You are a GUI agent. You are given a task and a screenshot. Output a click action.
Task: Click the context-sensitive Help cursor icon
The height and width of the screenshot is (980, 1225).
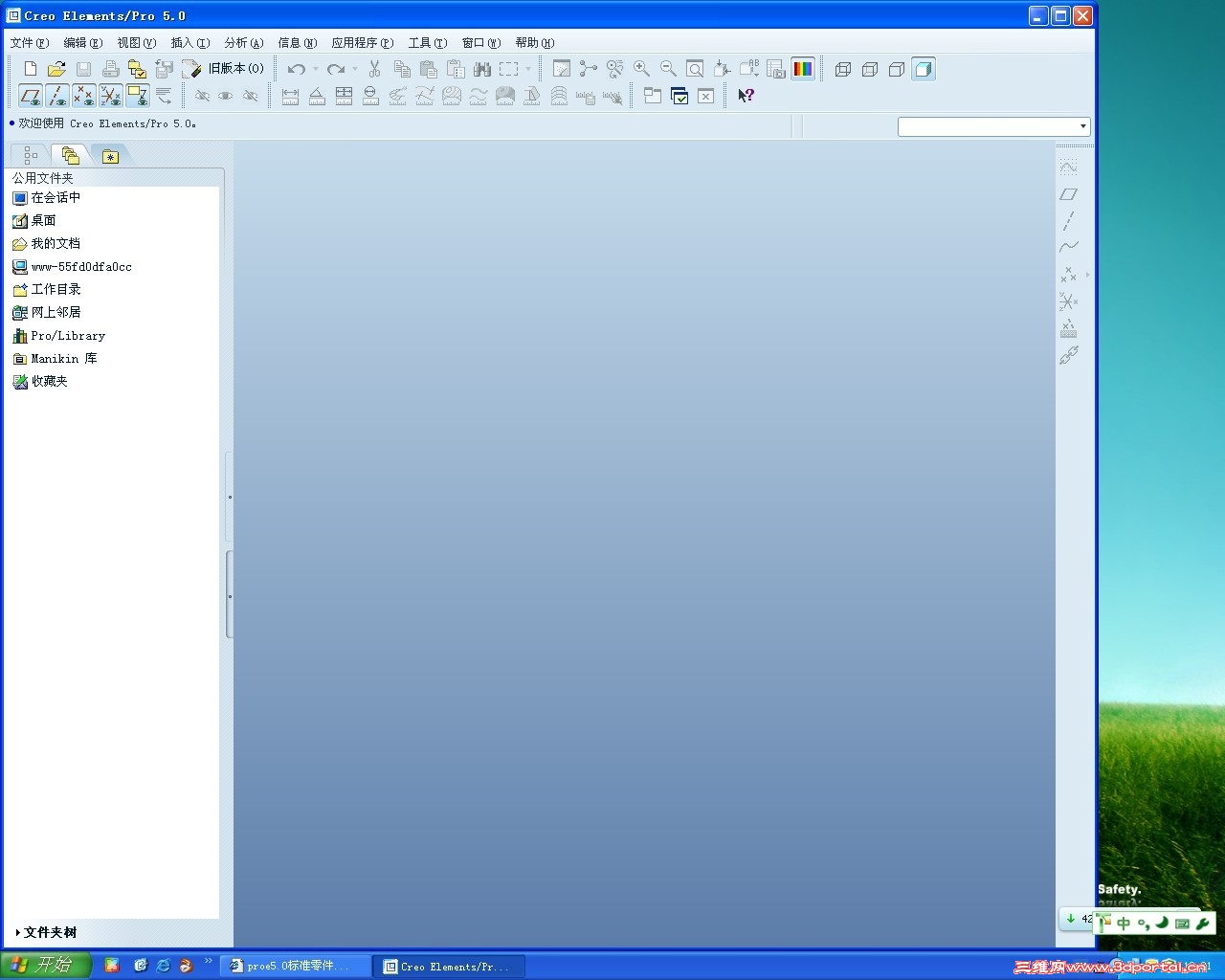(x=746, y=96)
